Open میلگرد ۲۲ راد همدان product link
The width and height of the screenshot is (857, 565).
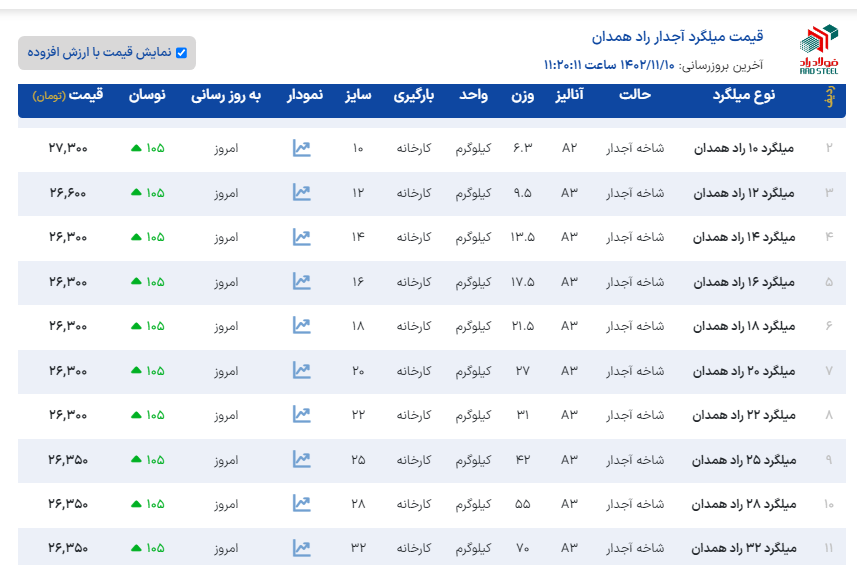click(744, 415)
